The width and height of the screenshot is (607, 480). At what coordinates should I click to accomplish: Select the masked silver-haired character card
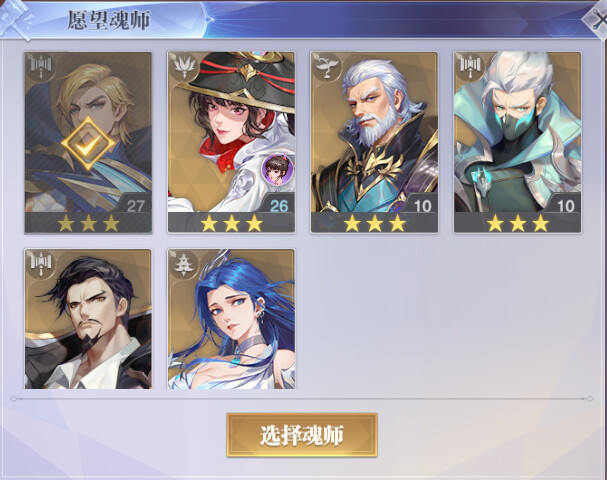pyautogui.click(x=517, y=143)
